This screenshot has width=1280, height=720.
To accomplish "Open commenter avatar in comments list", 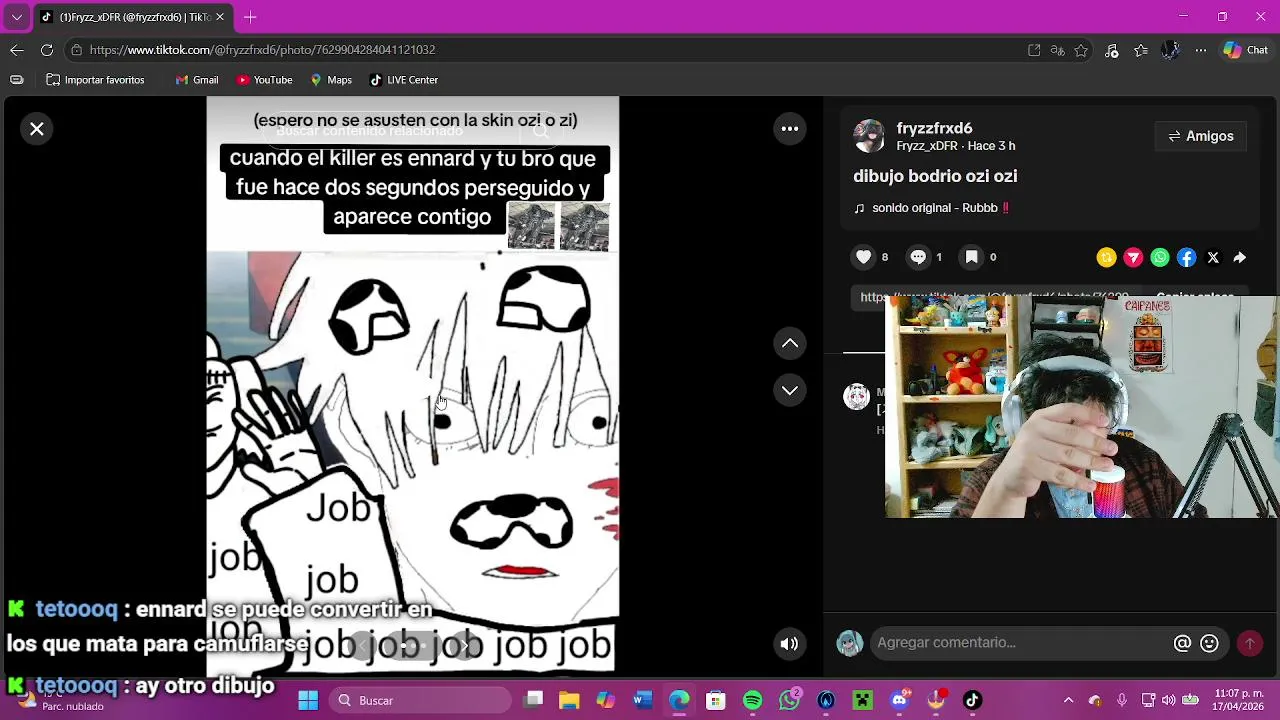I will coord(857,397).
